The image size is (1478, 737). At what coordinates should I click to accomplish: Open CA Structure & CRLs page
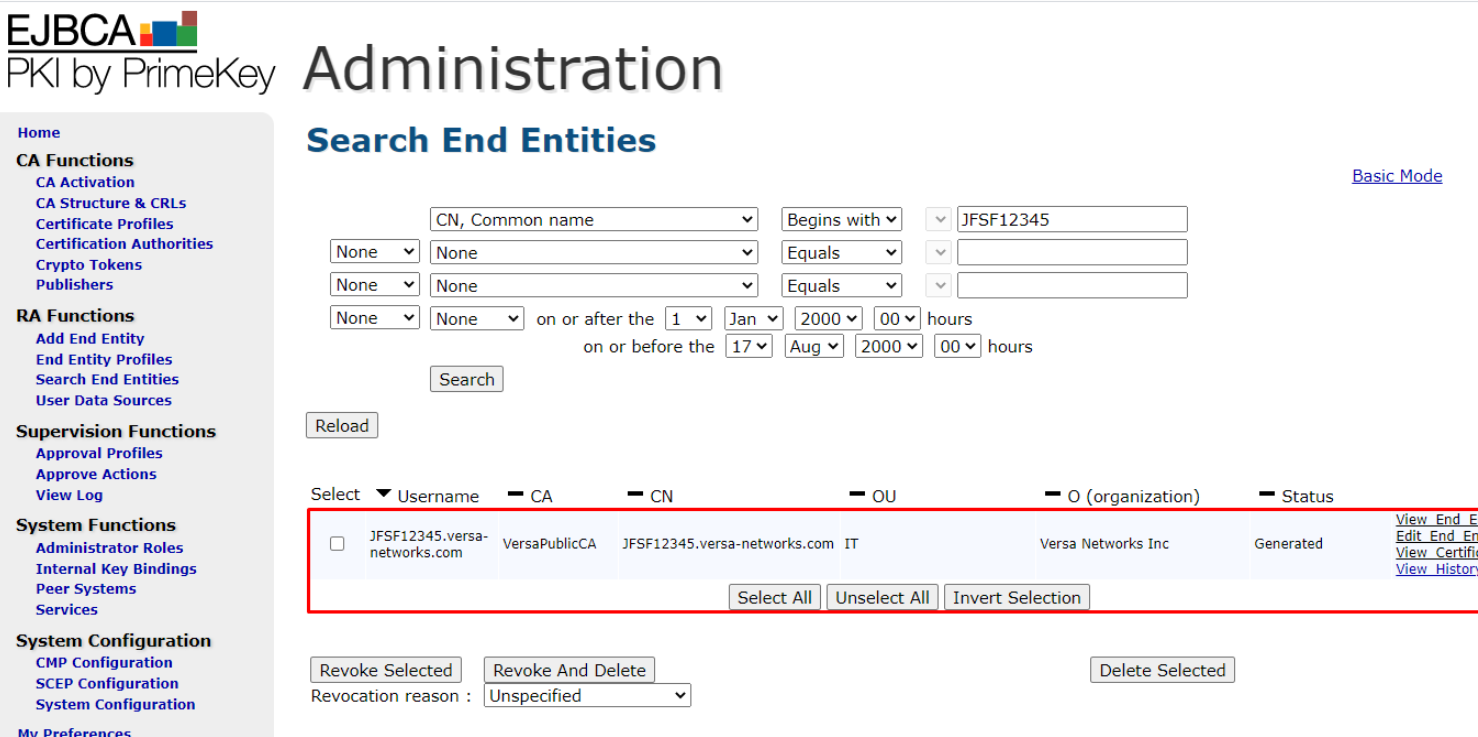click(x=111, y=203)
